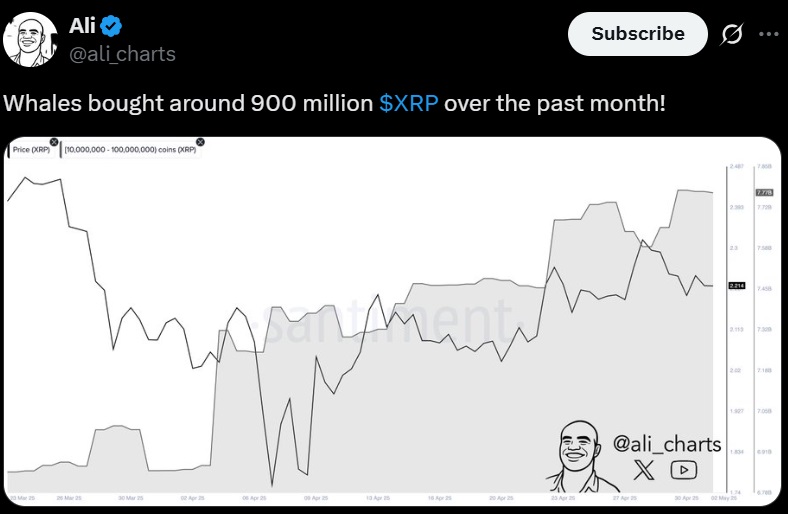Click the Grok slashed-circle icon

[x=732, y=34]
